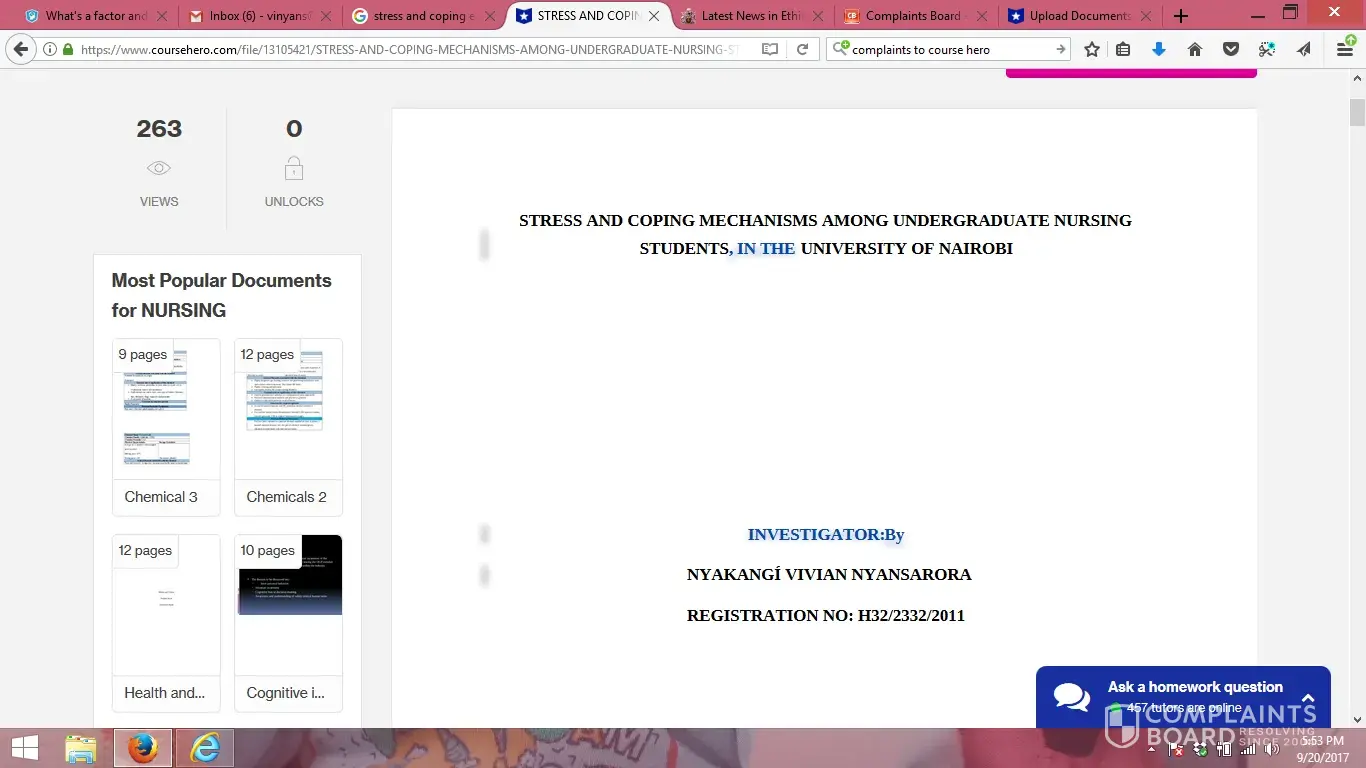Bookmark this page with the star icon
Image resolution: width=1366 pixels, height=768 pixels.
click(x=1092, y=50)
